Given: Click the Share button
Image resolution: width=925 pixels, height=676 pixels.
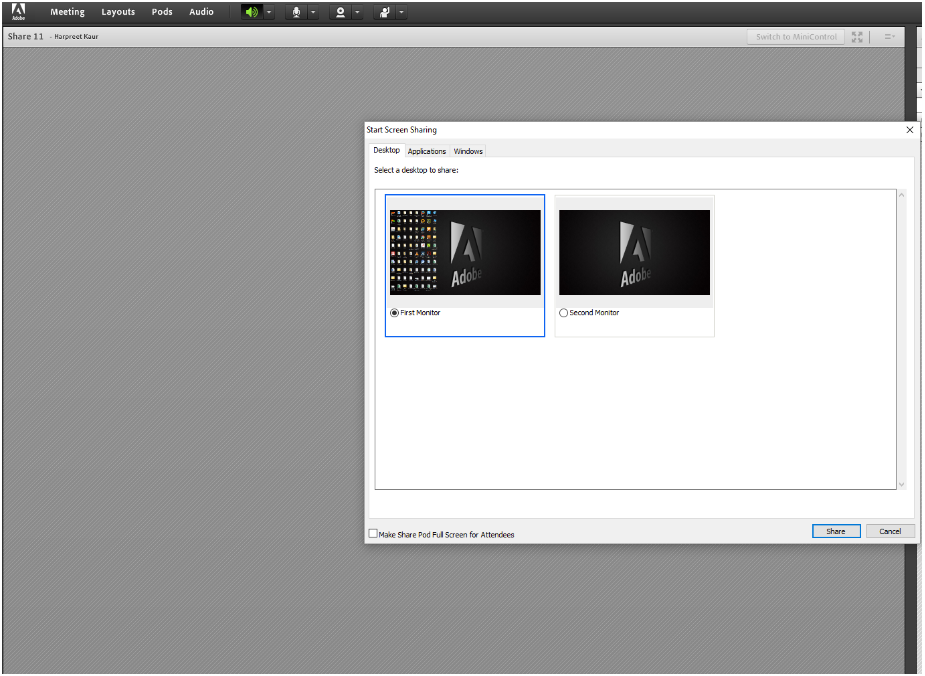Looking at the screenshot, I should pyautogui.click(x=836, y=531).
